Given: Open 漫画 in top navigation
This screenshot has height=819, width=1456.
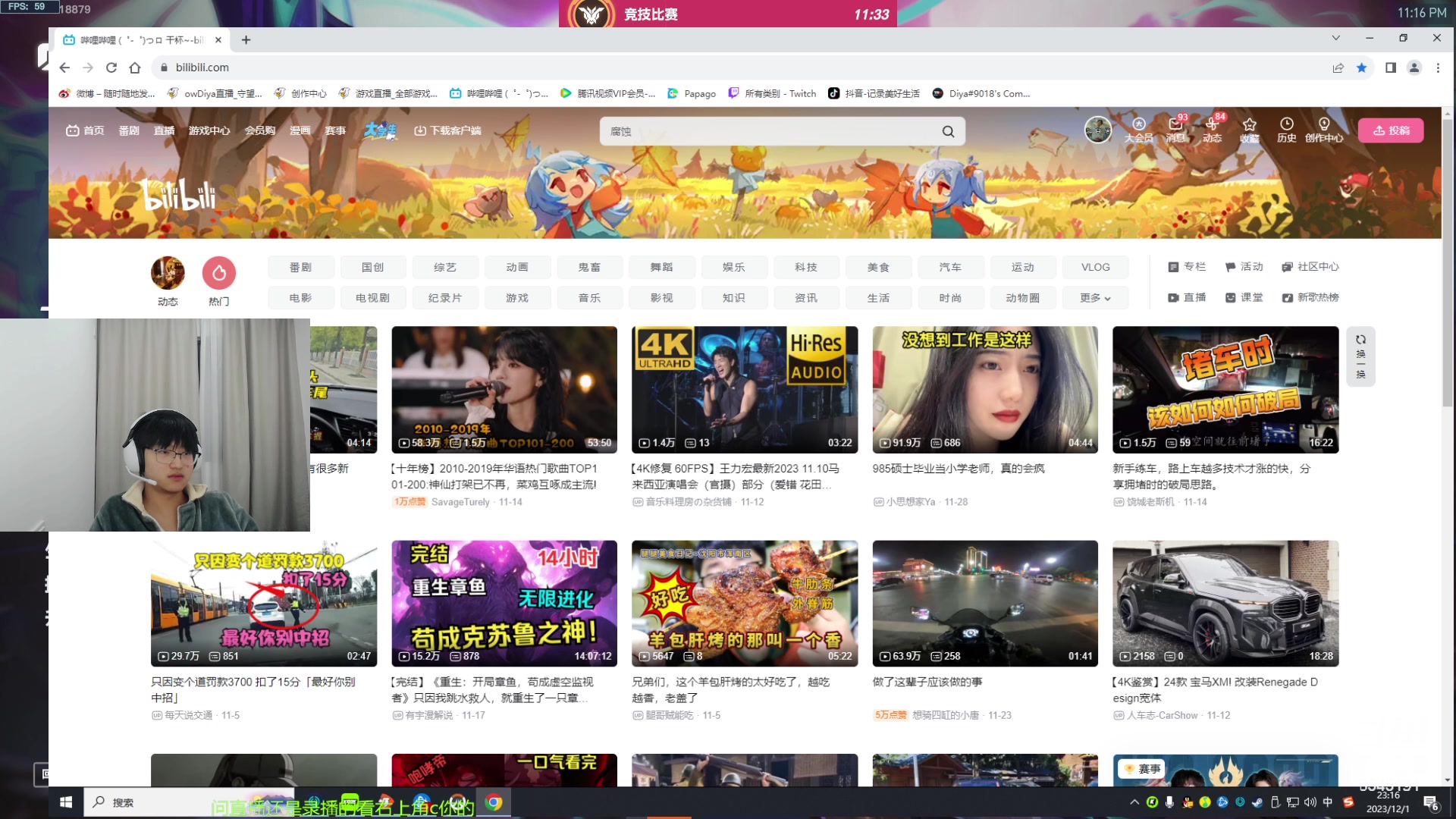Looking at the screenshot, I should 300,130.
